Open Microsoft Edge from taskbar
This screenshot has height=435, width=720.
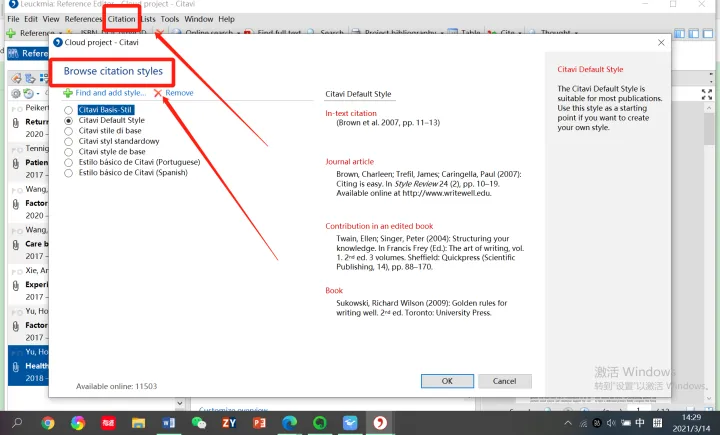(x=289, y=423)
